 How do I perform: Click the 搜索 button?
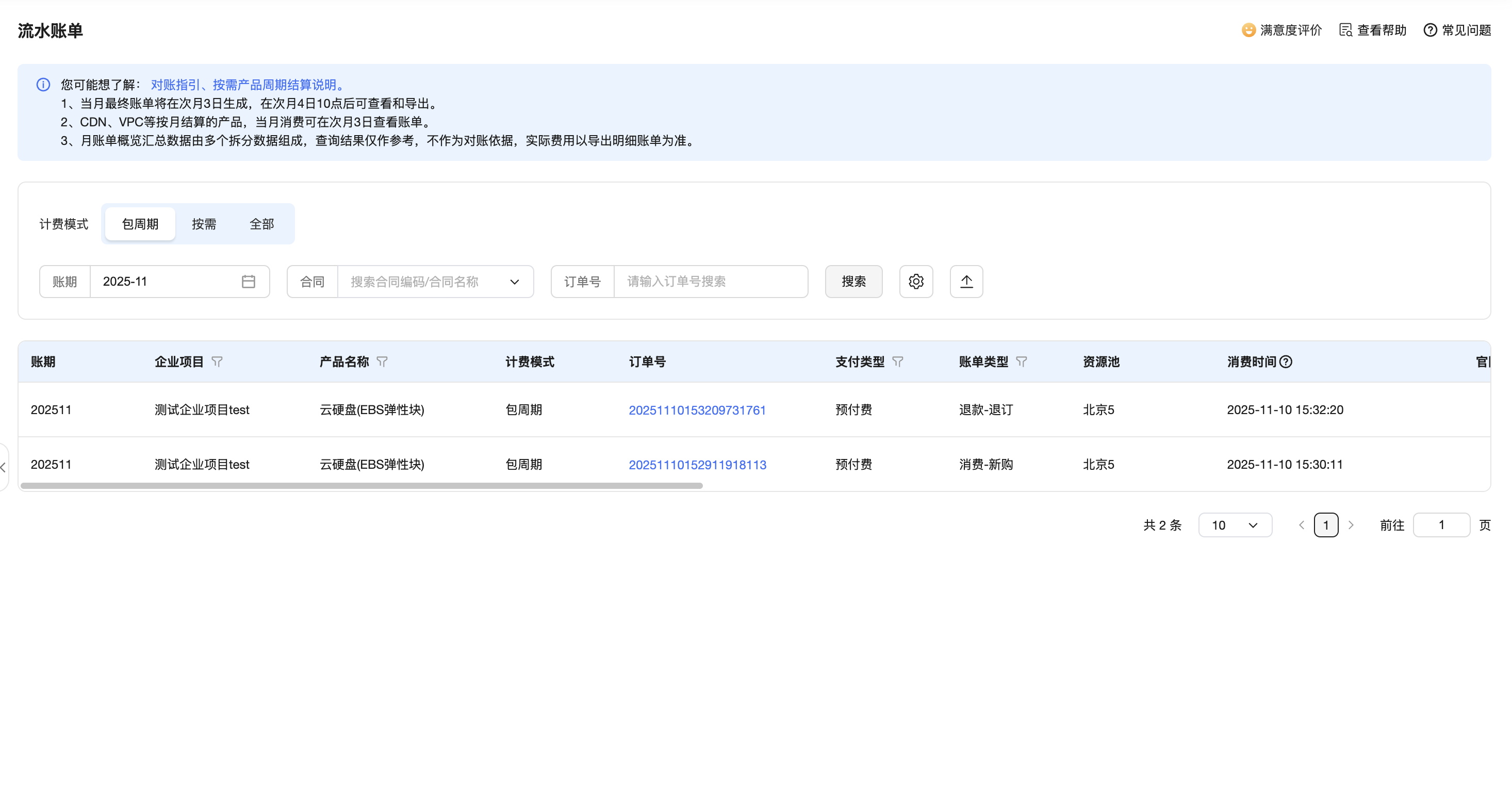click(853, 282)
